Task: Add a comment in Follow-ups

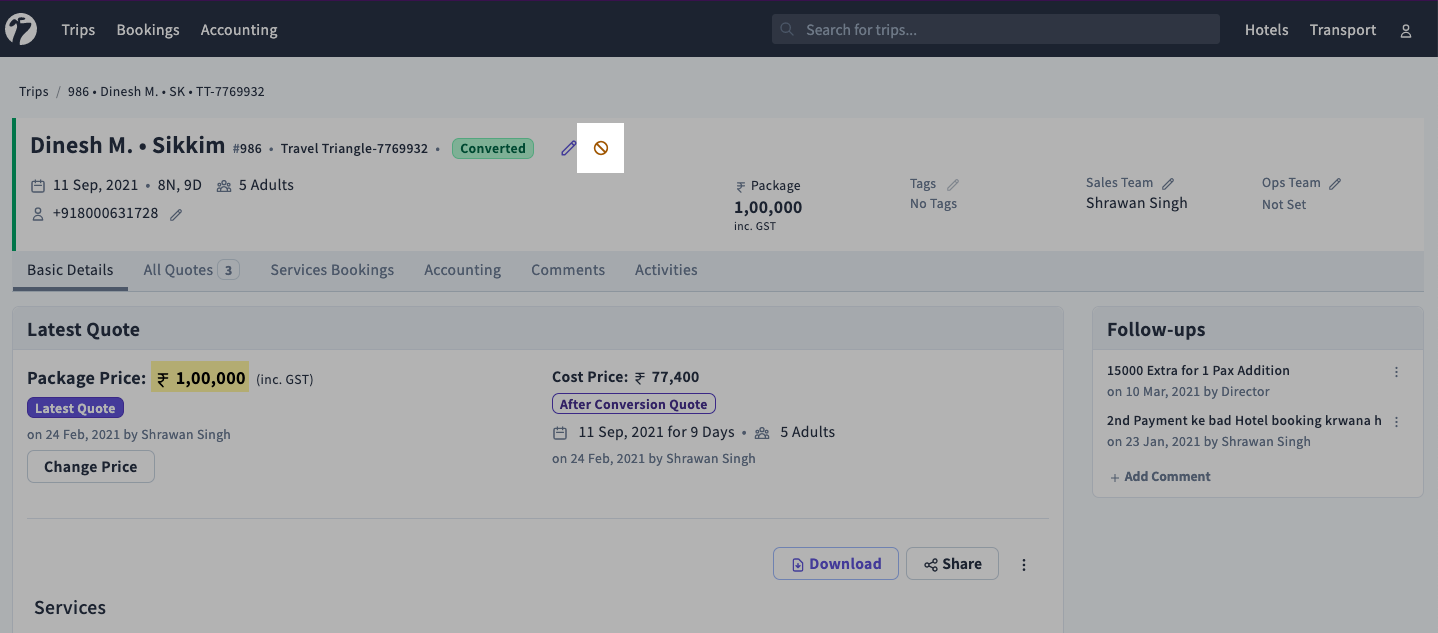Action: [1160, 477]
